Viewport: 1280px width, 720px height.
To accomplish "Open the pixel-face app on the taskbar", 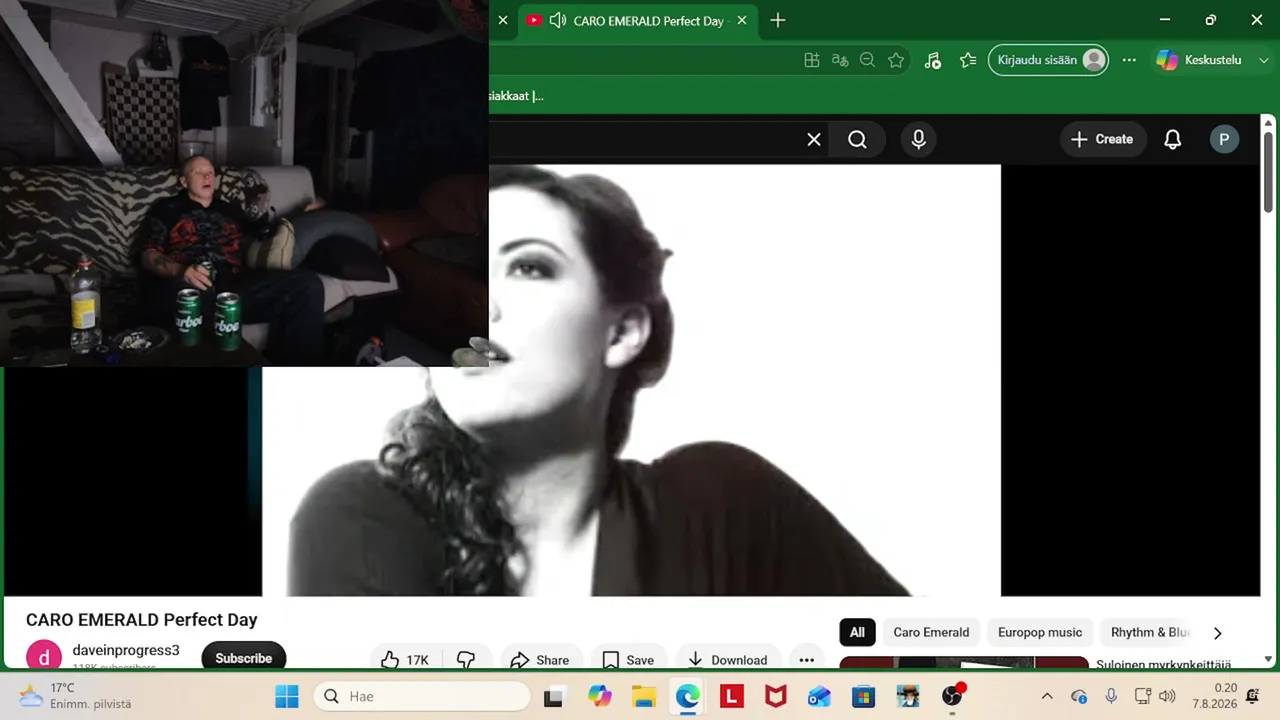I will coord(908,696).
